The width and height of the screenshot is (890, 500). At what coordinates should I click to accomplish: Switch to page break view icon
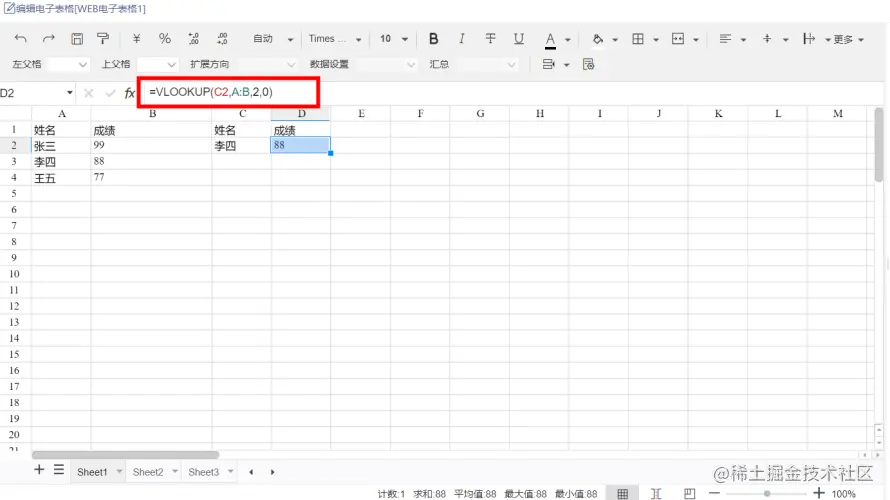pyautogui.click(x=656, y=494)
